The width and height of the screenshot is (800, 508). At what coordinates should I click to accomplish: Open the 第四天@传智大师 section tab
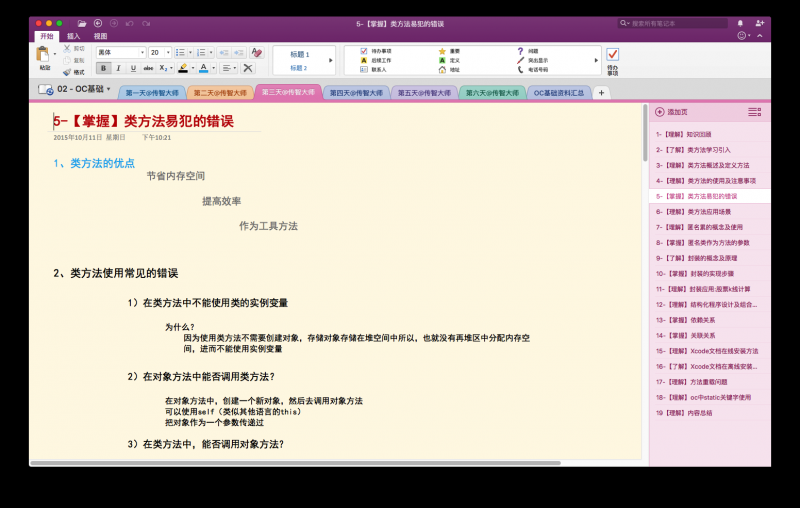click(x=353, y=93)
